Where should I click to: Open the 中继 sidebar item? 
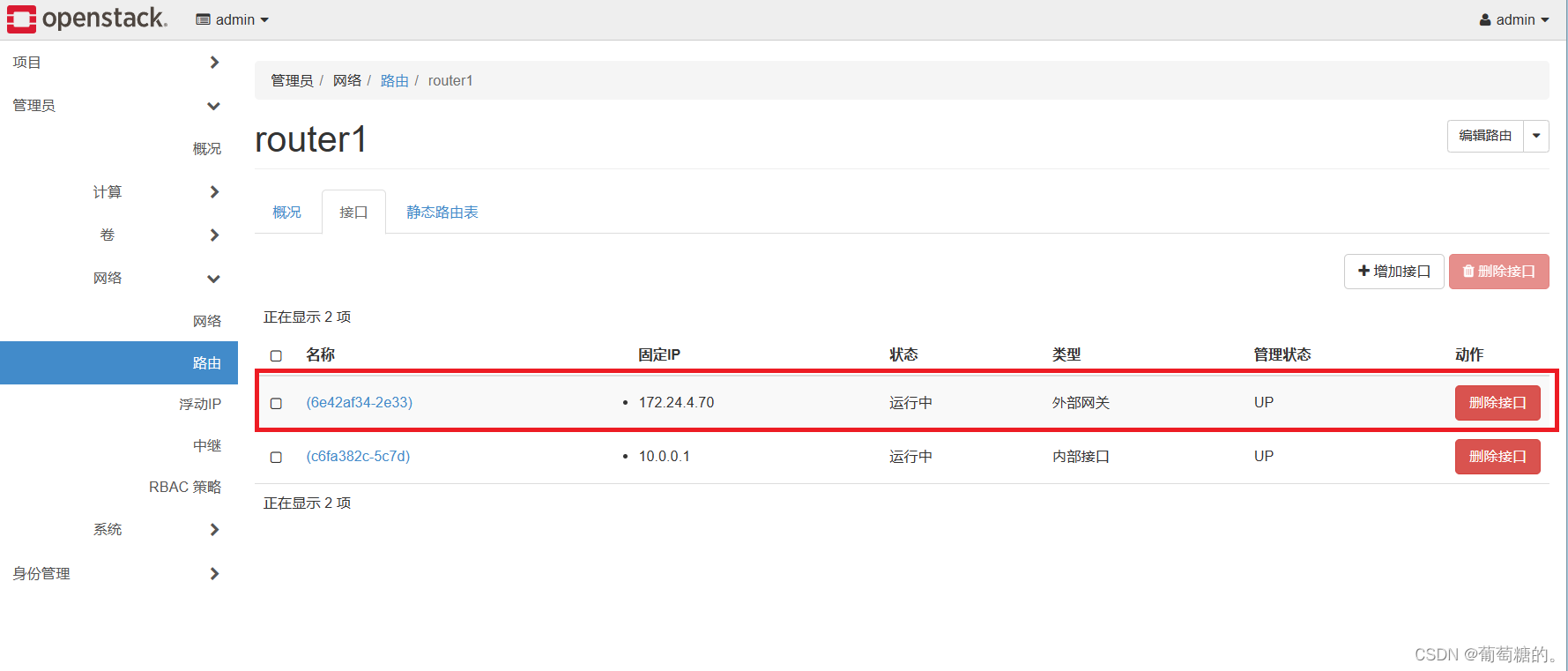point(207,445)
